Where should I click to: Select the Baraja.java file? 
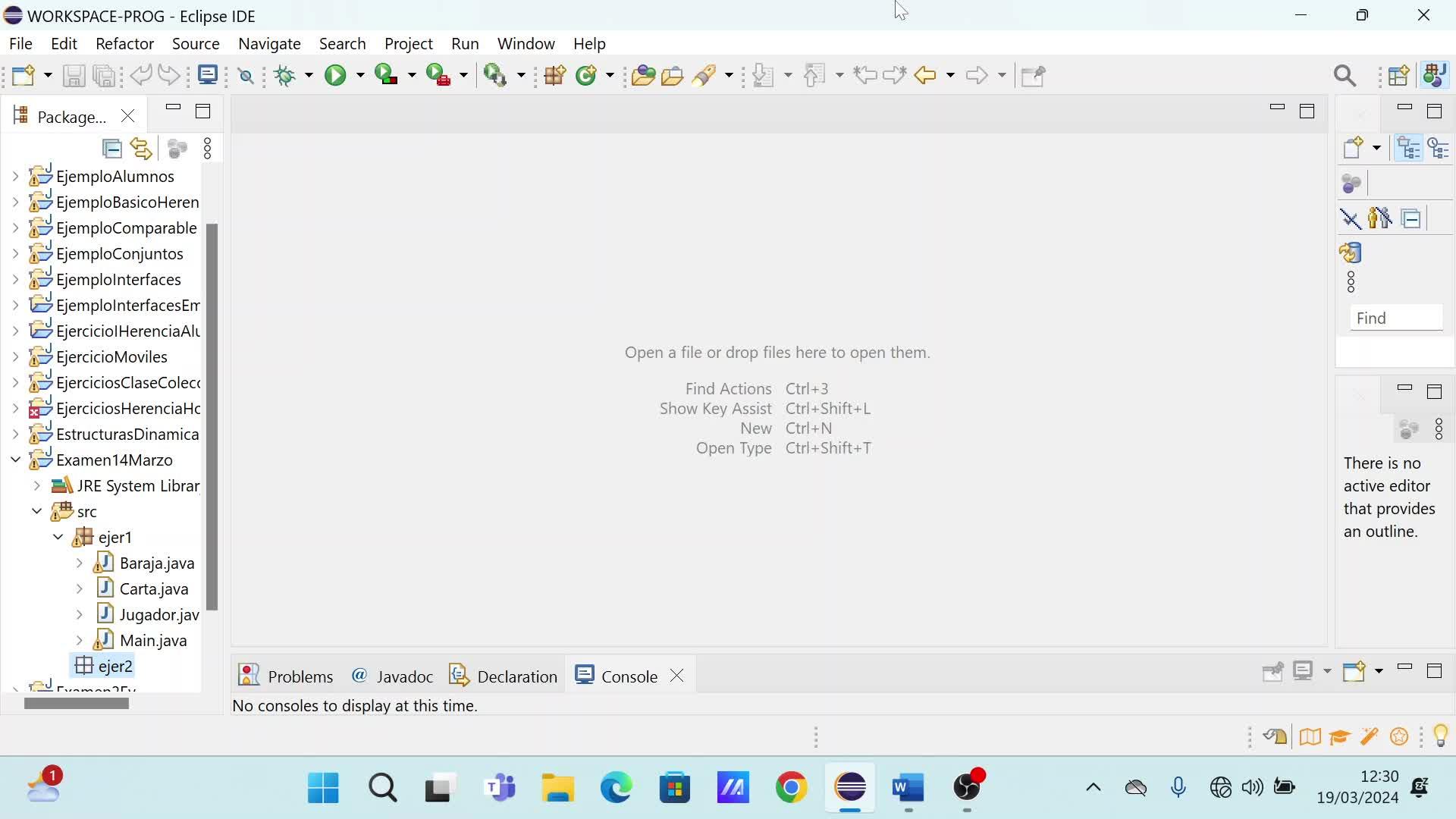click(x=156, y=563)
